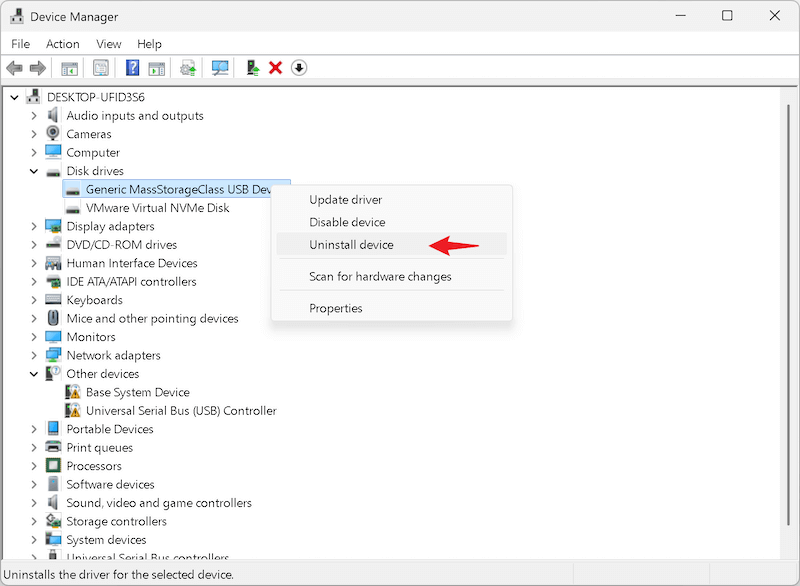Open the View menu
The height and width of the screenshot is (586, 800).
click(x=108, y=44)
